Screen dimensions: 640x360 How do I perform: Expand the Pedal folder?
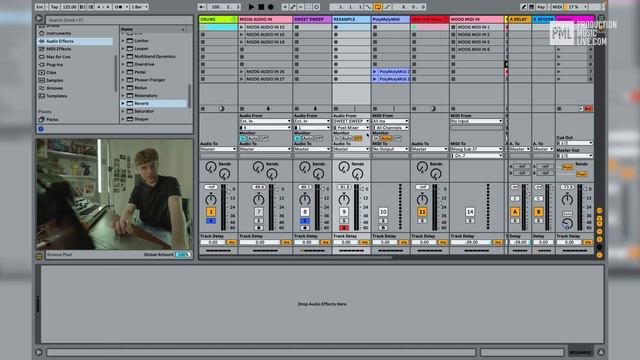coord(123,72)
